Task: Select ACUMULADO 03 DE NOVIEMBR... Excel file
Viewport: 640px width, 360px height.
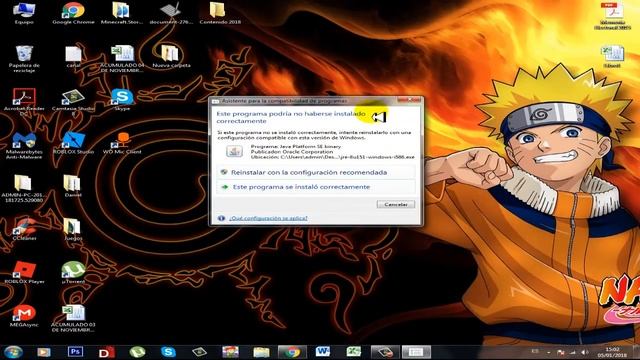Action: 73,318
